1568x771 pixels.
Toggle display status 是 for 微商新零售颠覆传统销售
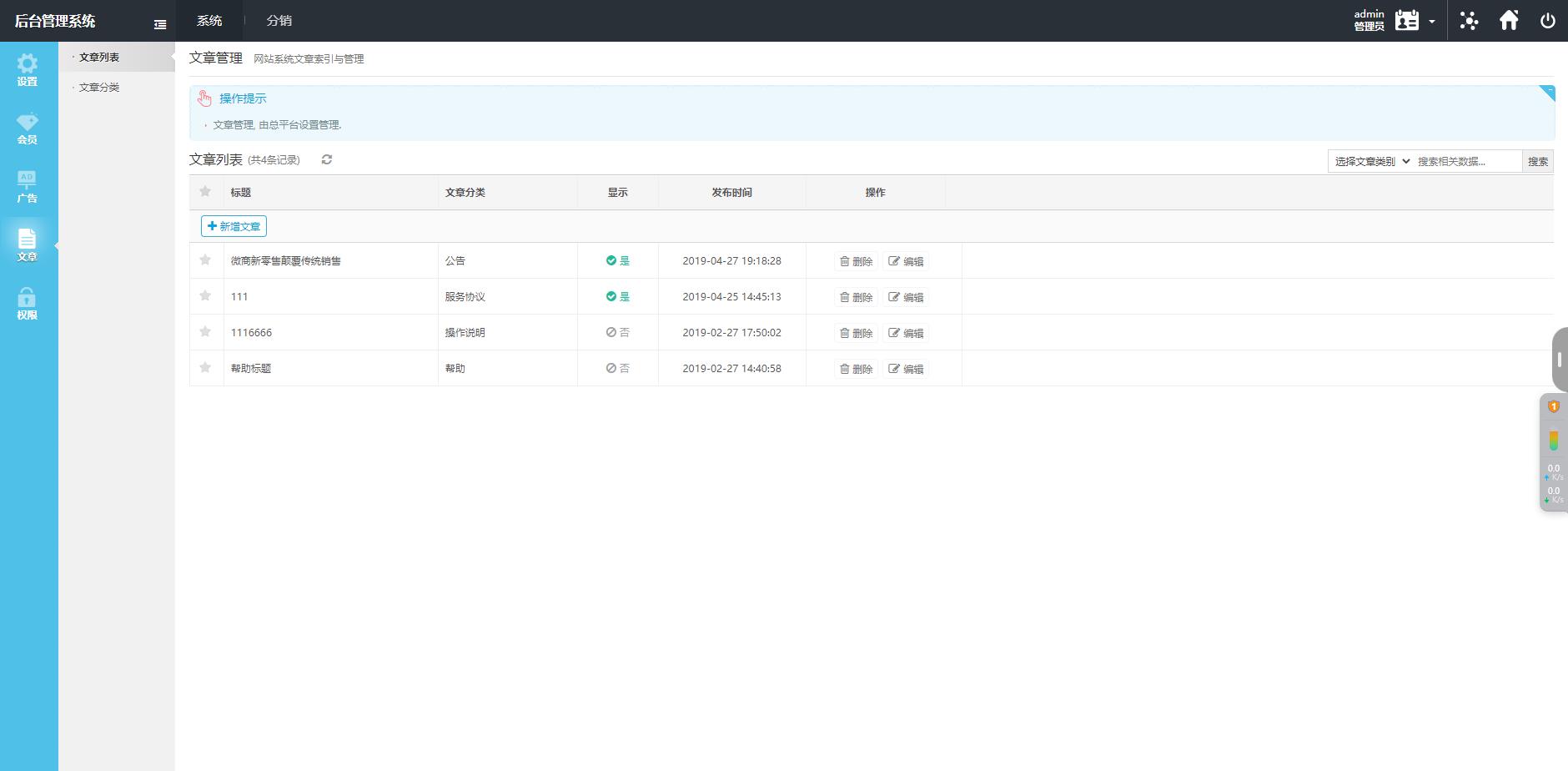618,261
